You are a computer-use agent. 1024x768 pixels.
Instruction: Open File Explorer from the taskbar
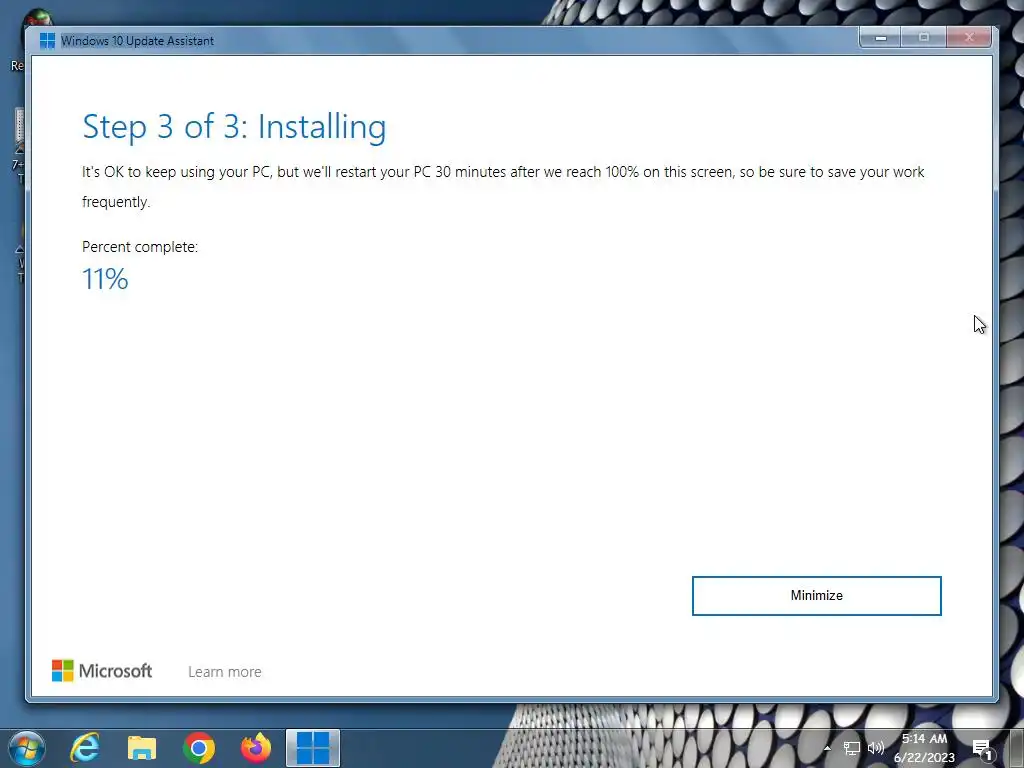coord(142,748)
